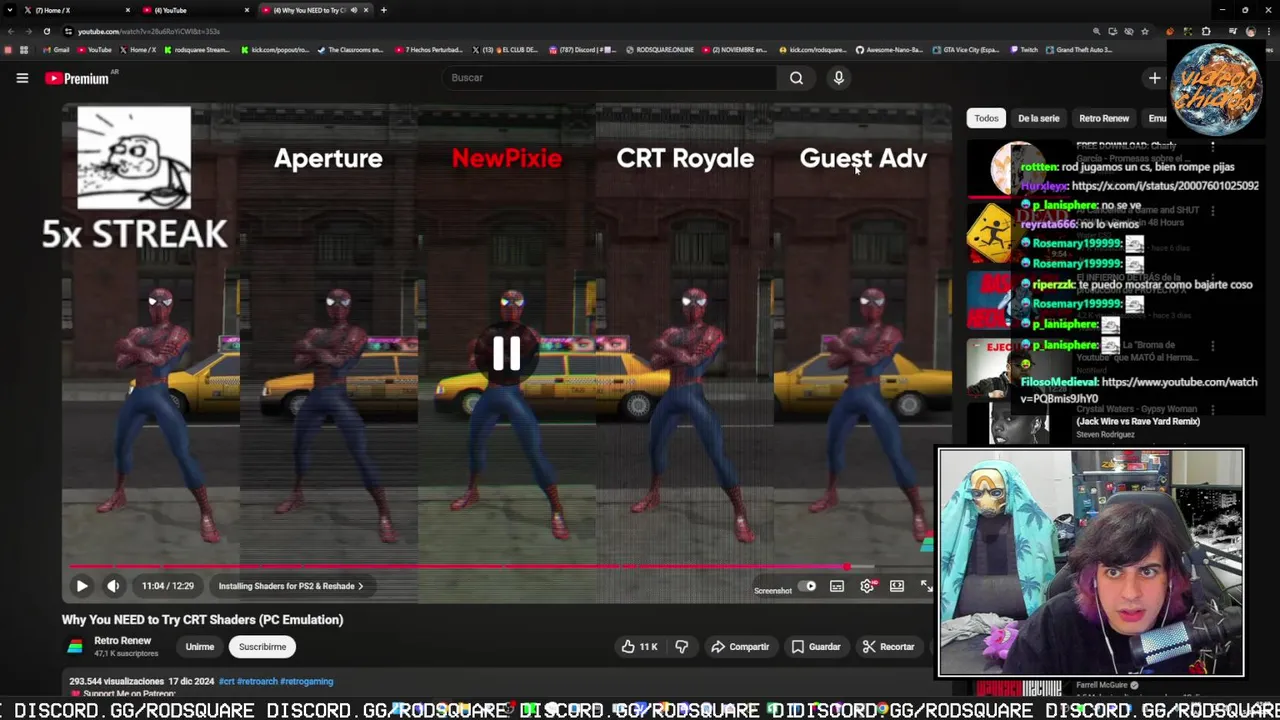Open the Gmail bookmark
This screenshot has width=1280, height=720.
coord(56,50)
